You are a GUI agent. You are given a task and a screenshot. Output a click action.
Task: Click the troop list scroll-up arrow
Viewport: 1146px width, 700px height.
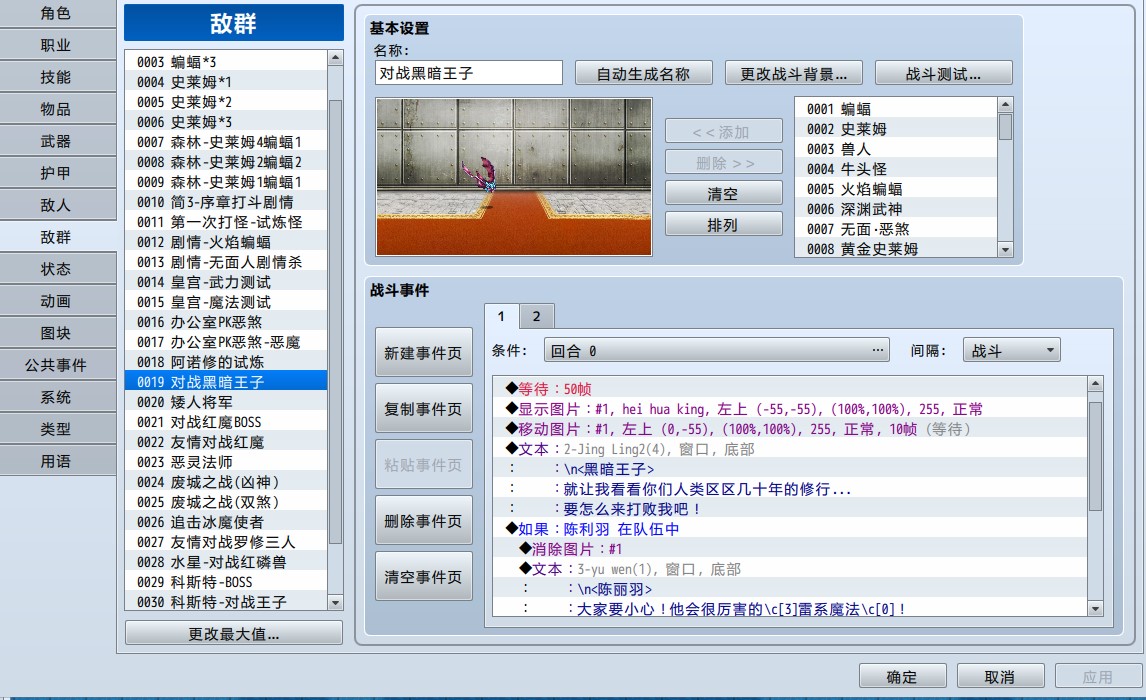(x=335, y=58)
